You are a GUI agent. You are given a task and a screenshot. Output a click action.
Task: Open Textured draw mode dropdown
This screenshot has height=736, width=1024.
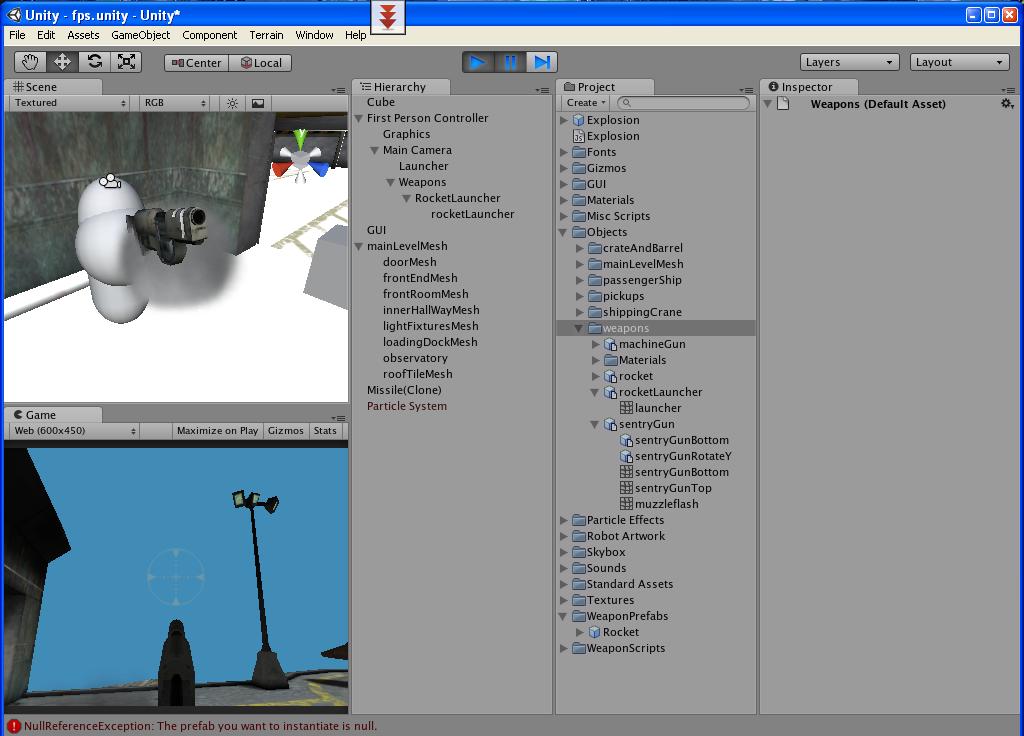coord(70,103)
